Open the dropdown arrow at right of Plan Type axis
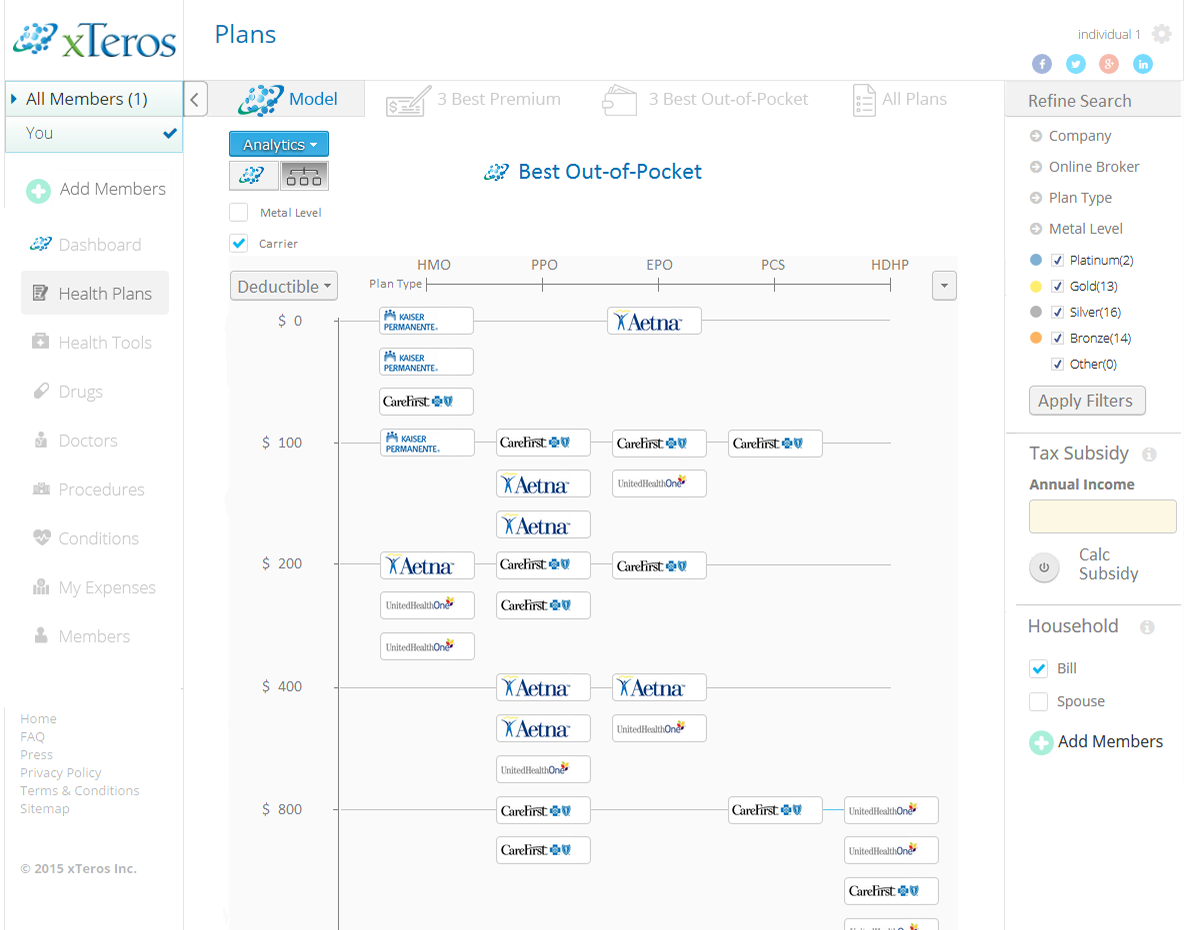This screenshot has height=930, width=1184. 944,285
